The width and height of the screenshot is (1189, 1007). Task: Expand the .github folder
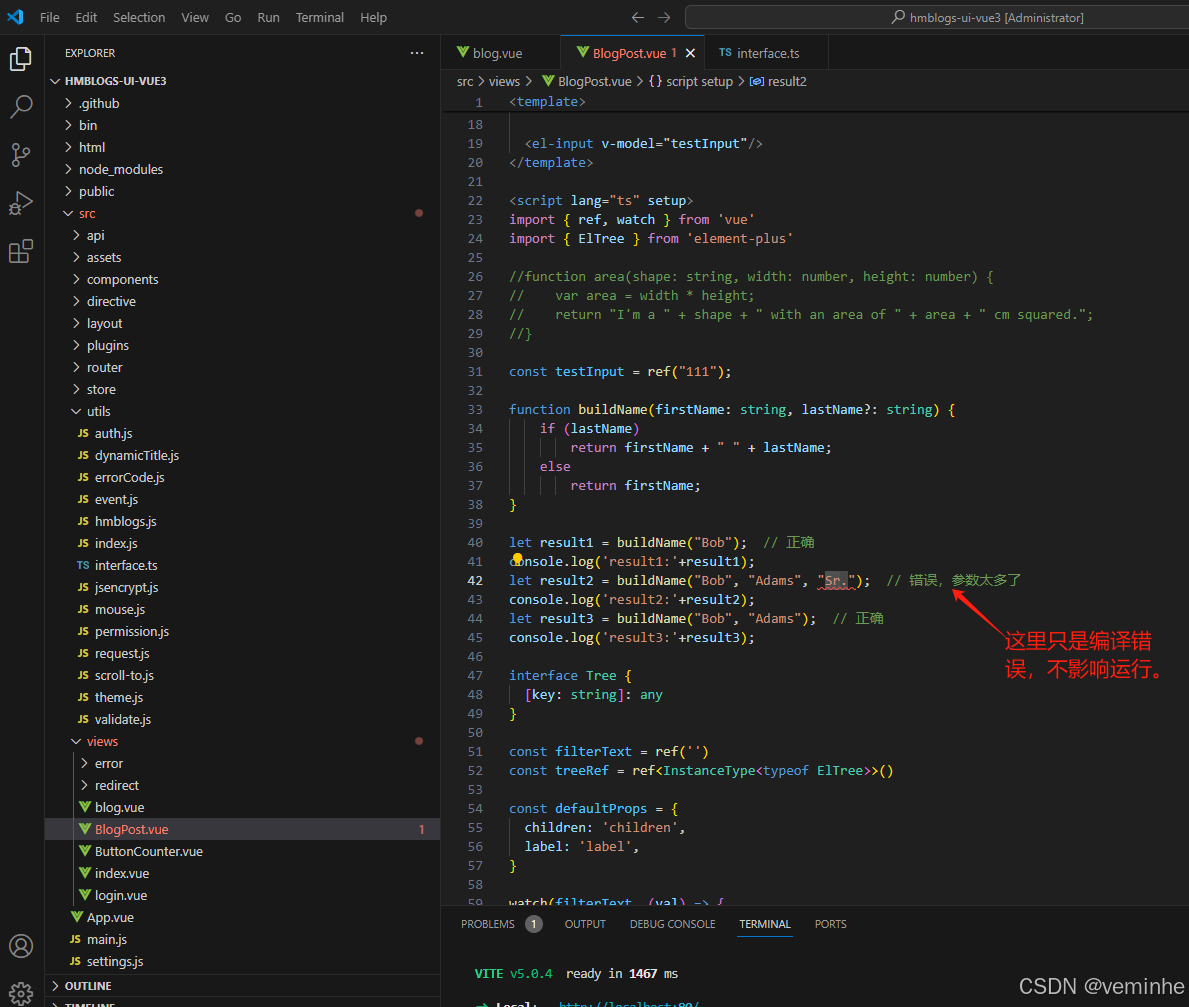pos(243,103)
